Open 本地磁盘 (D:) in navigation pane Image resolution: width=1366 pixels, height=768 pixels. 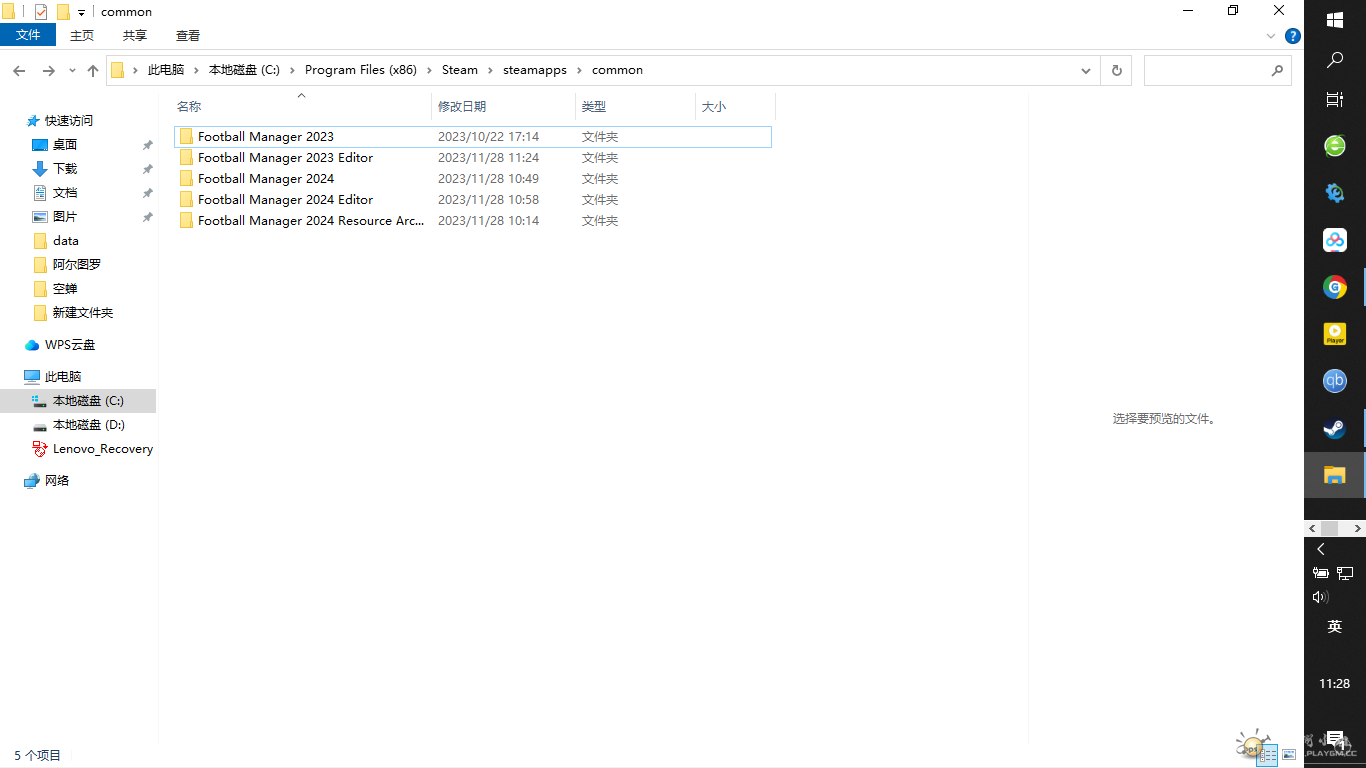tap(89, 425)
